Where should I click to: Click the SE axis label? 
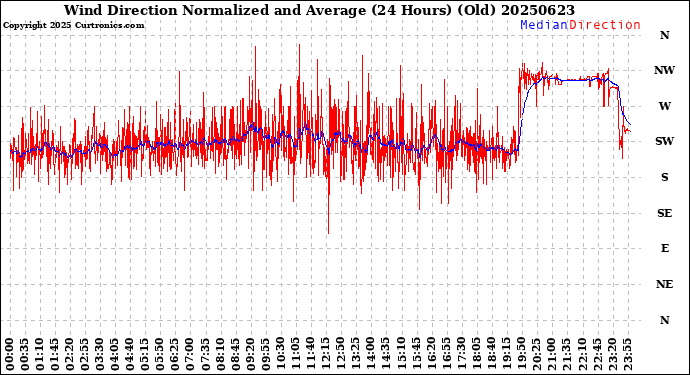tap(664, 213)
